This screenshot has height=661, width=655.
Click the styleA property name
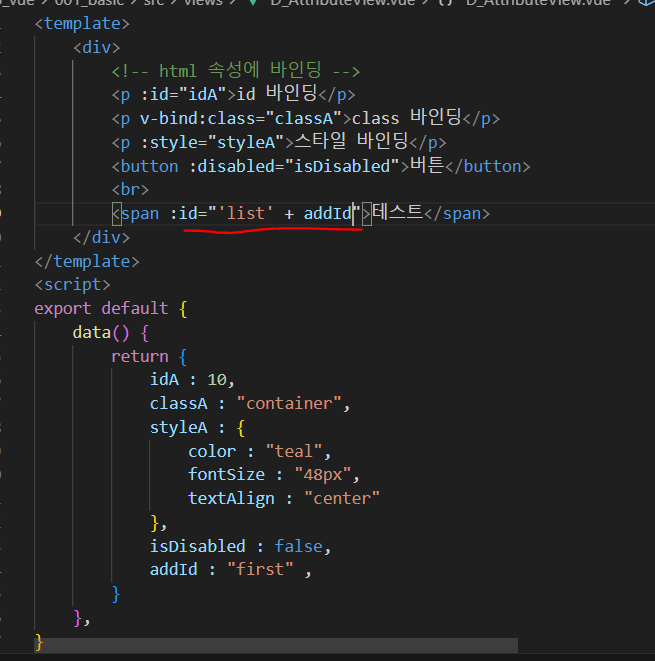pyautogui.click(x=178, y=427)
